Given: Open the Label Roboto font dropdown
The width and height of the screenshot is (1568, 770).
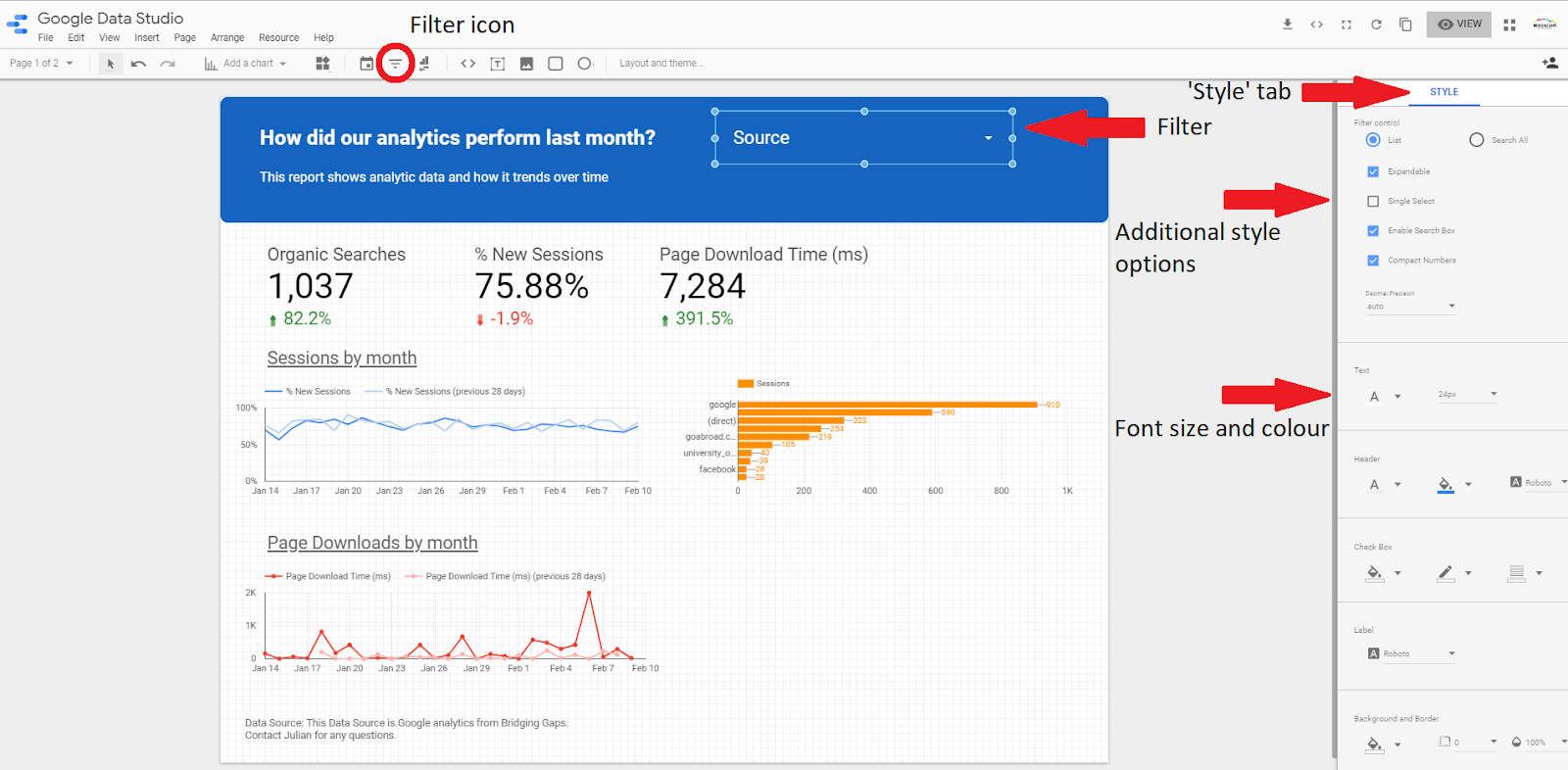Looking at the screenshot, I should coord(1411,653).
